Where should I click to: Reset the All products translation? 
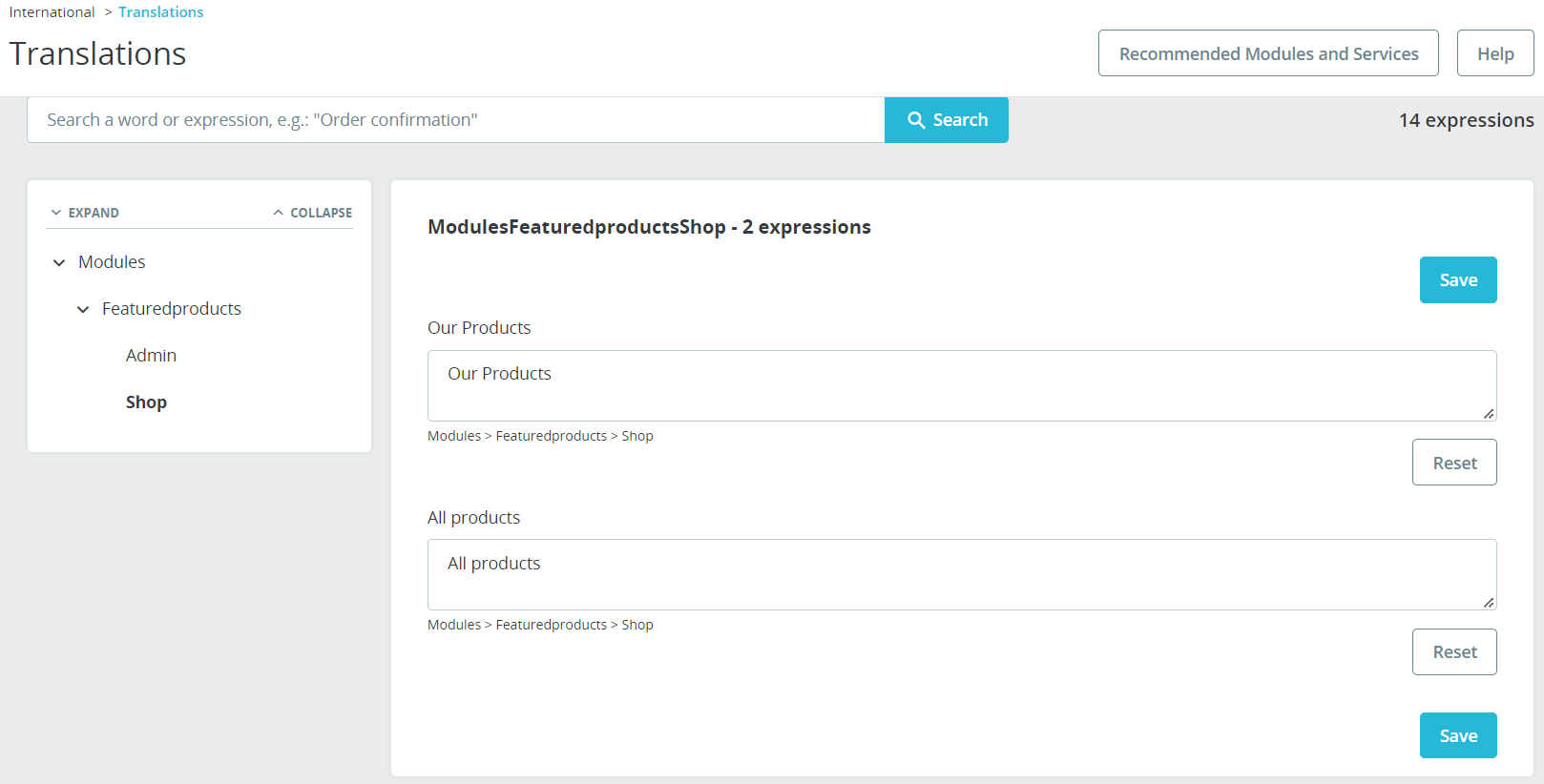[1454, 652]
